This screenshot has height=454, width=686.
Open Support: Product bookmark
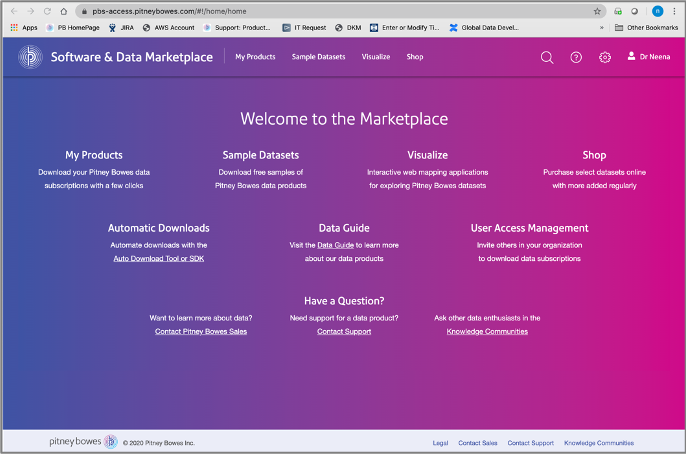pyautogui.click(x=237, y=28)
